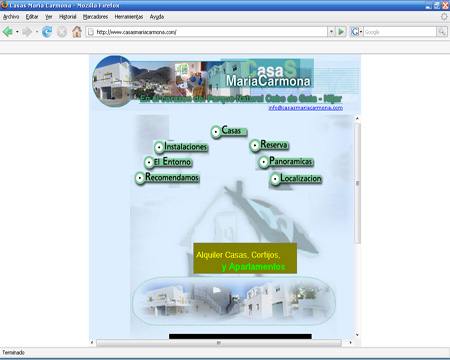Click the green Go arrow button
The image size is (450, 360).
click(x=341, y=32)
